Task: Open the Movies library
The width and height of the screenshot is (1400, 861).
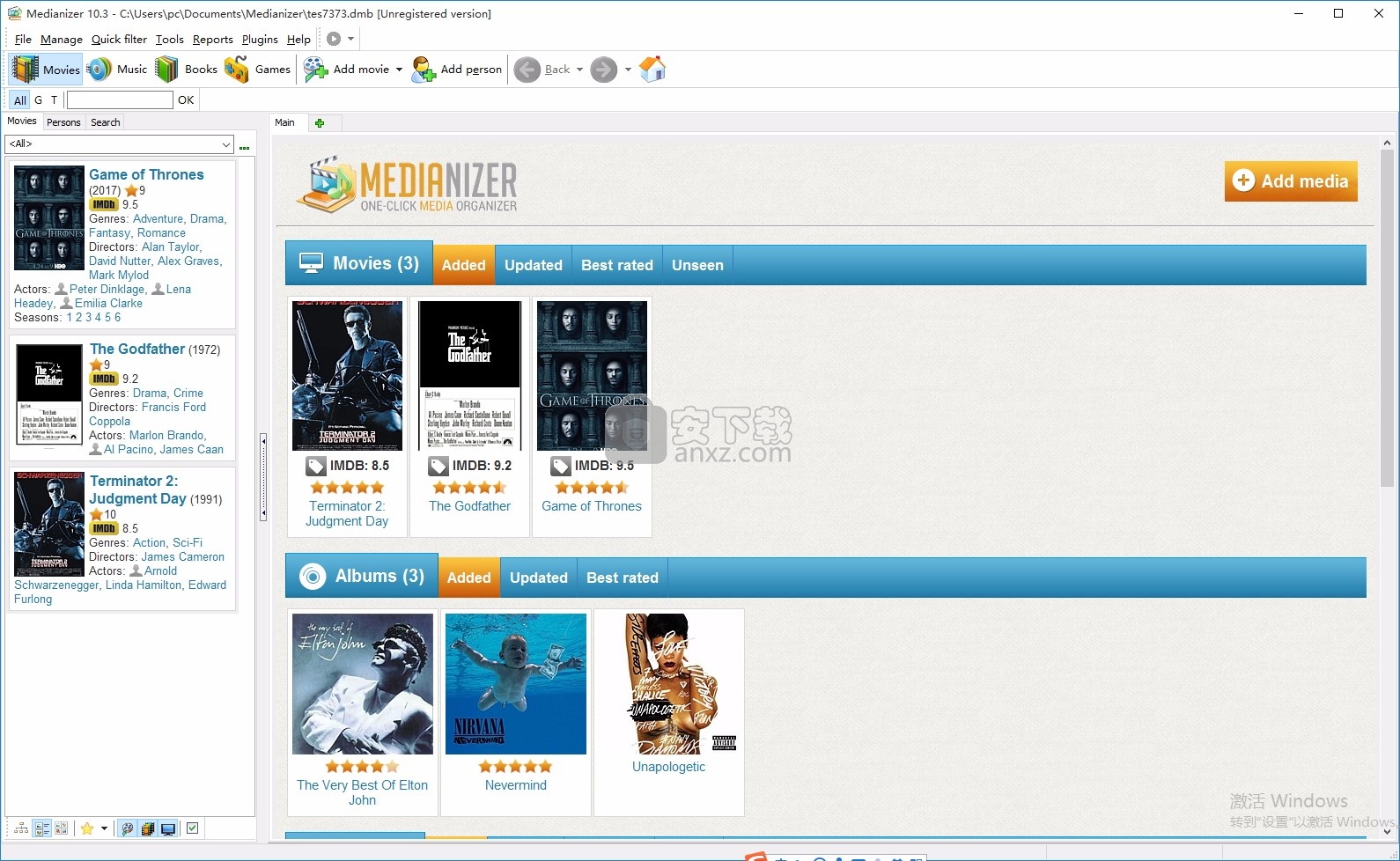Action: 46,70
